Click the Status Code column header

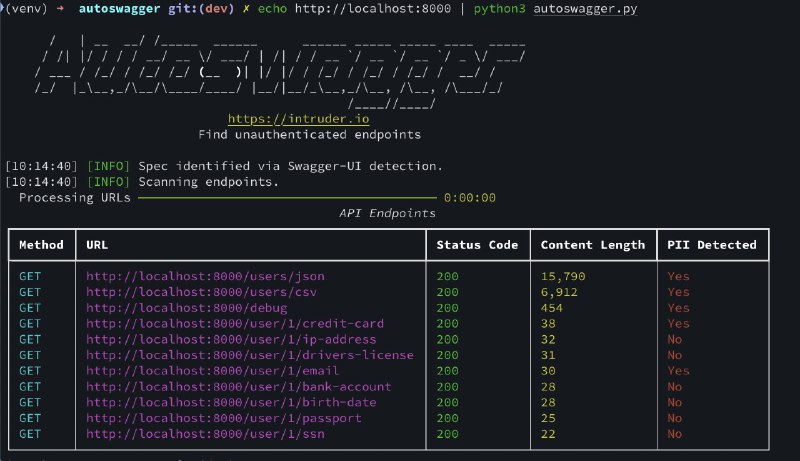(x=478, y=245)
